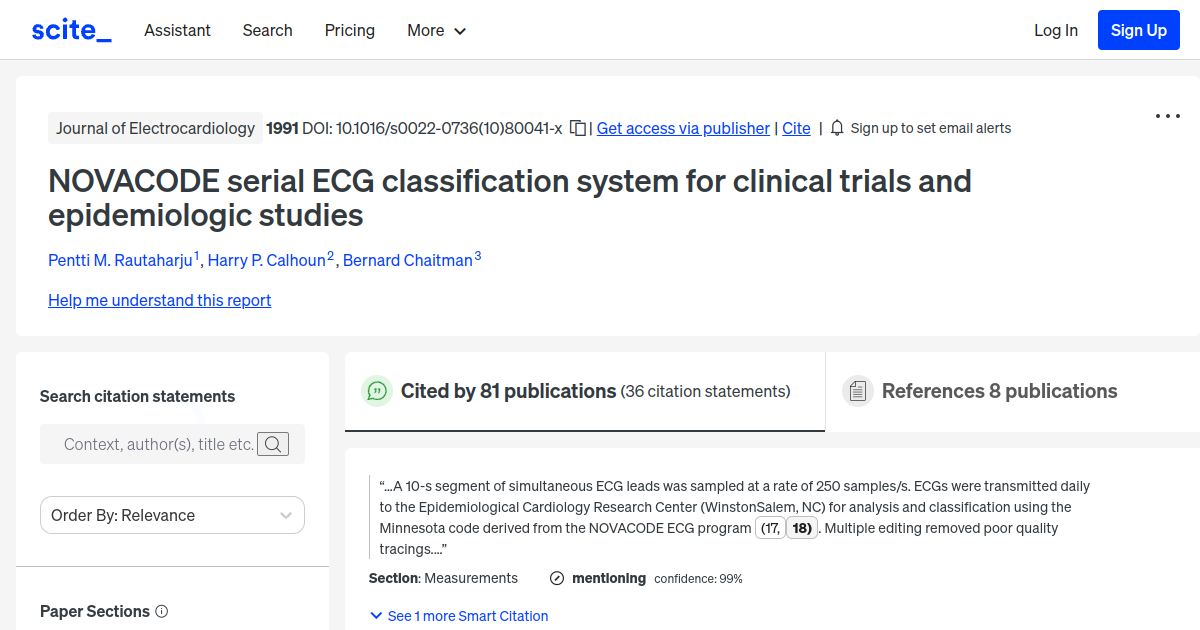Click the magnifier icon to search citations
Image resolution: width=1200 pixels, height=630 pixels.
[x=272, y=443]
